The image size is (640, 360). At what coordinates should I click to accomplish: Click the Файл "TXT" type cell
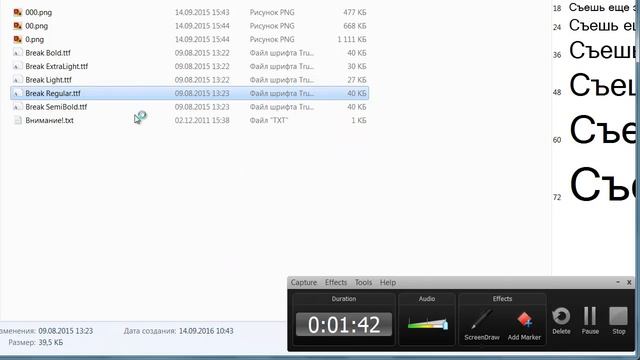tap(269, 120)
